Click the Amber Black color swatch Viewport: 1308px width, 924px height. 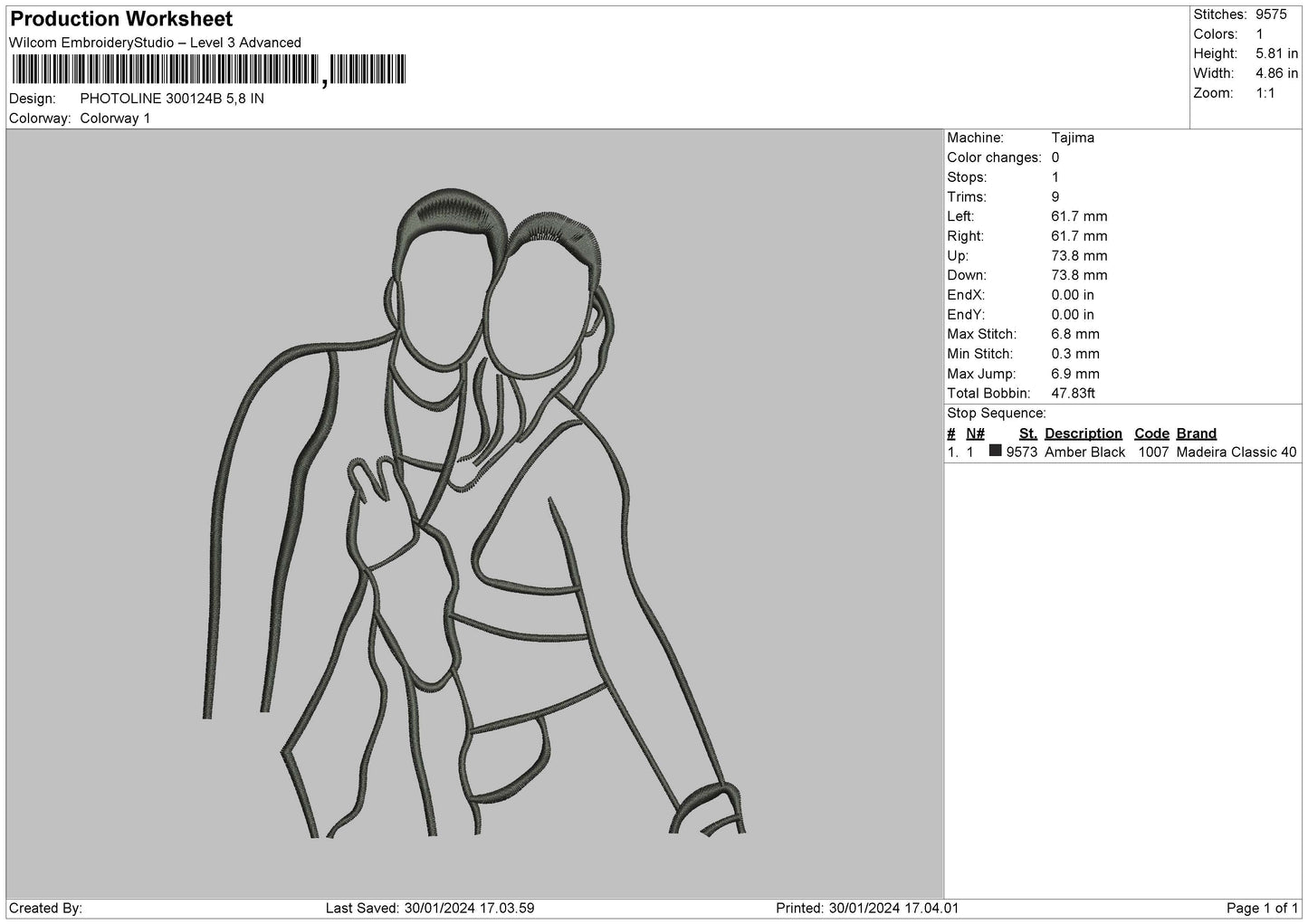pos(996,451)
